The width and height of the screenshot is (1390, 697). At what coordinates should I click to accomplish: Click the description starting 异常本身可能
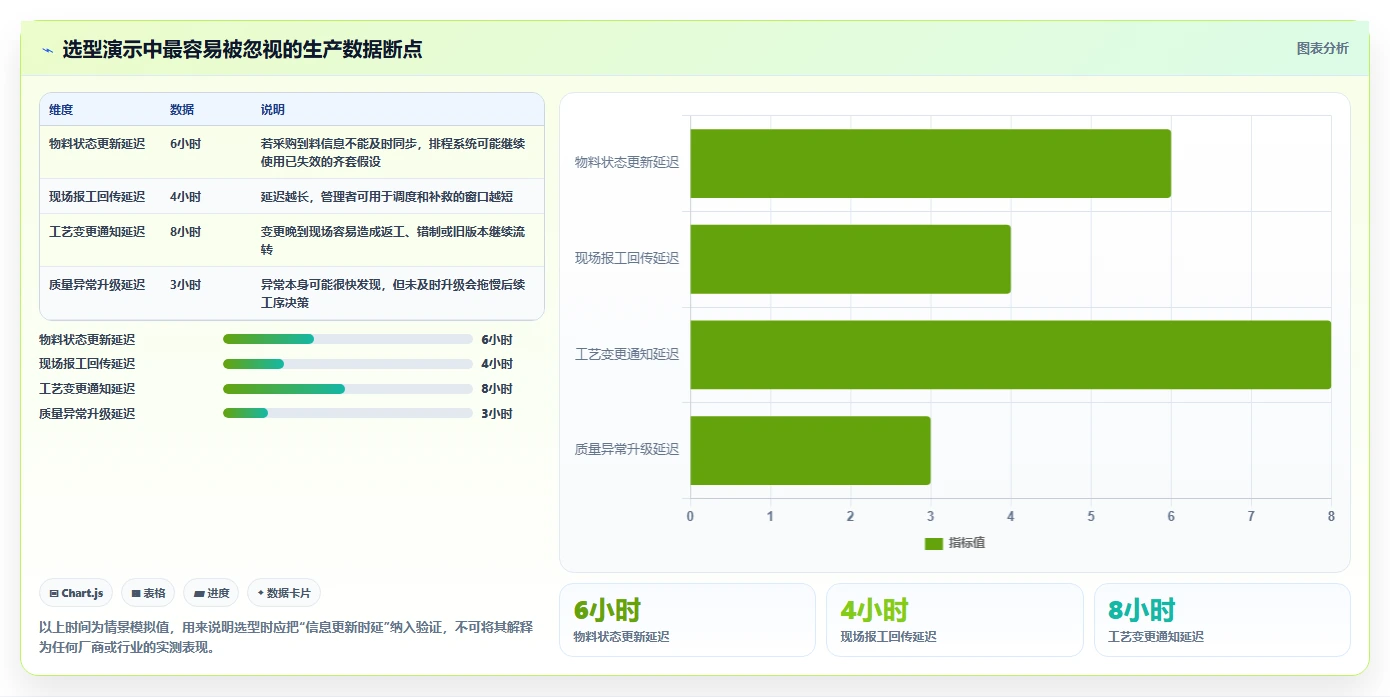(x=393, y=294)
